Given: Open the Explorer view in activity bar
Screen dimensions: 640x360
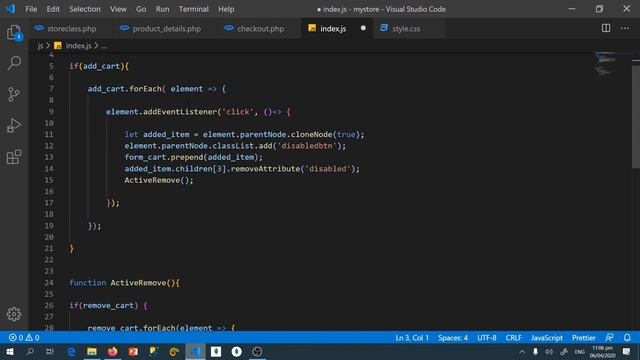Looking at the screenshot, I should (x=14, y=32).
